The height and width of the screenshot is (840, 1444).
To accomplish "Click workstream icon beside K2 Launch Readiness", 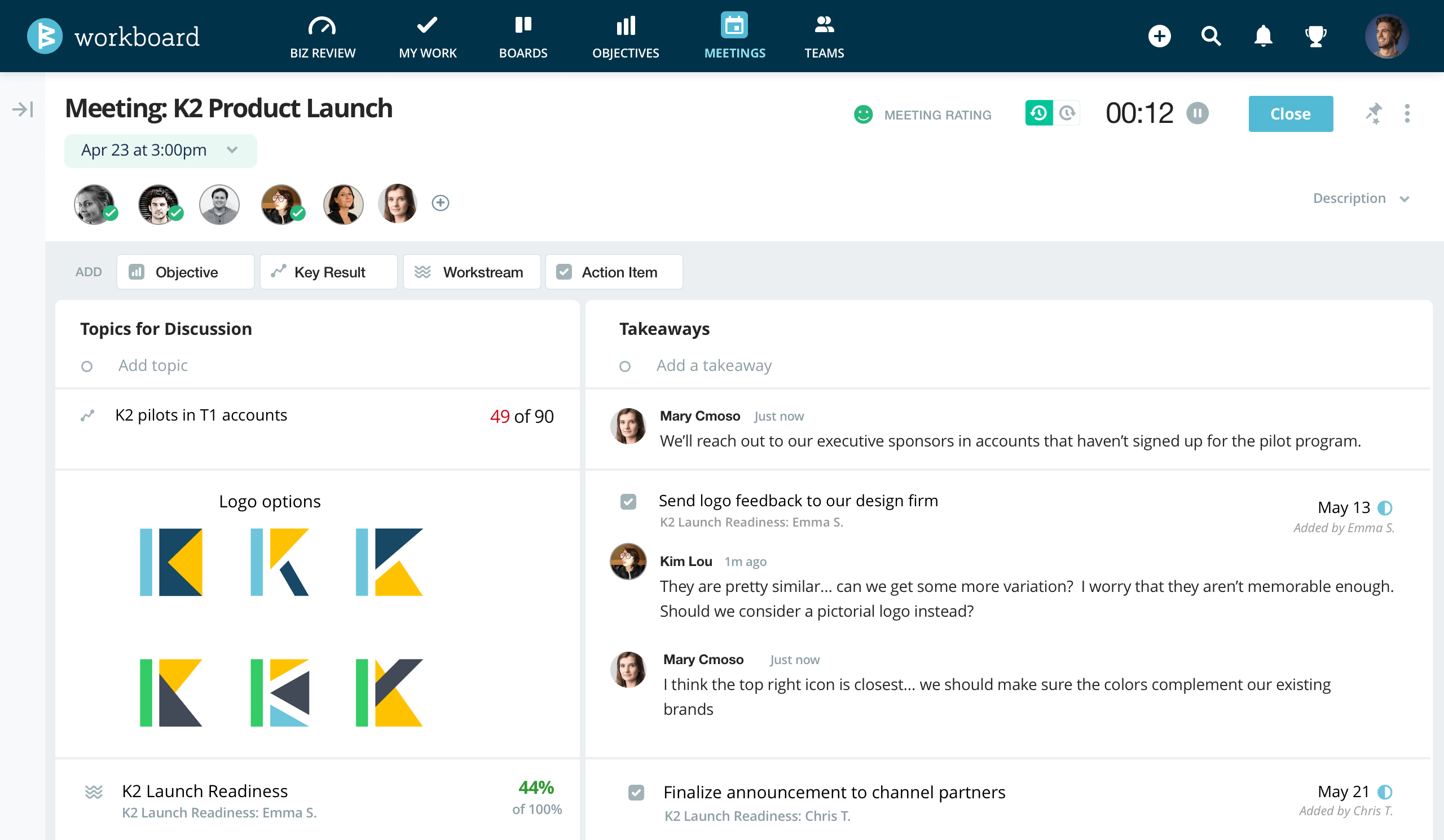I will tap(94, 792).
